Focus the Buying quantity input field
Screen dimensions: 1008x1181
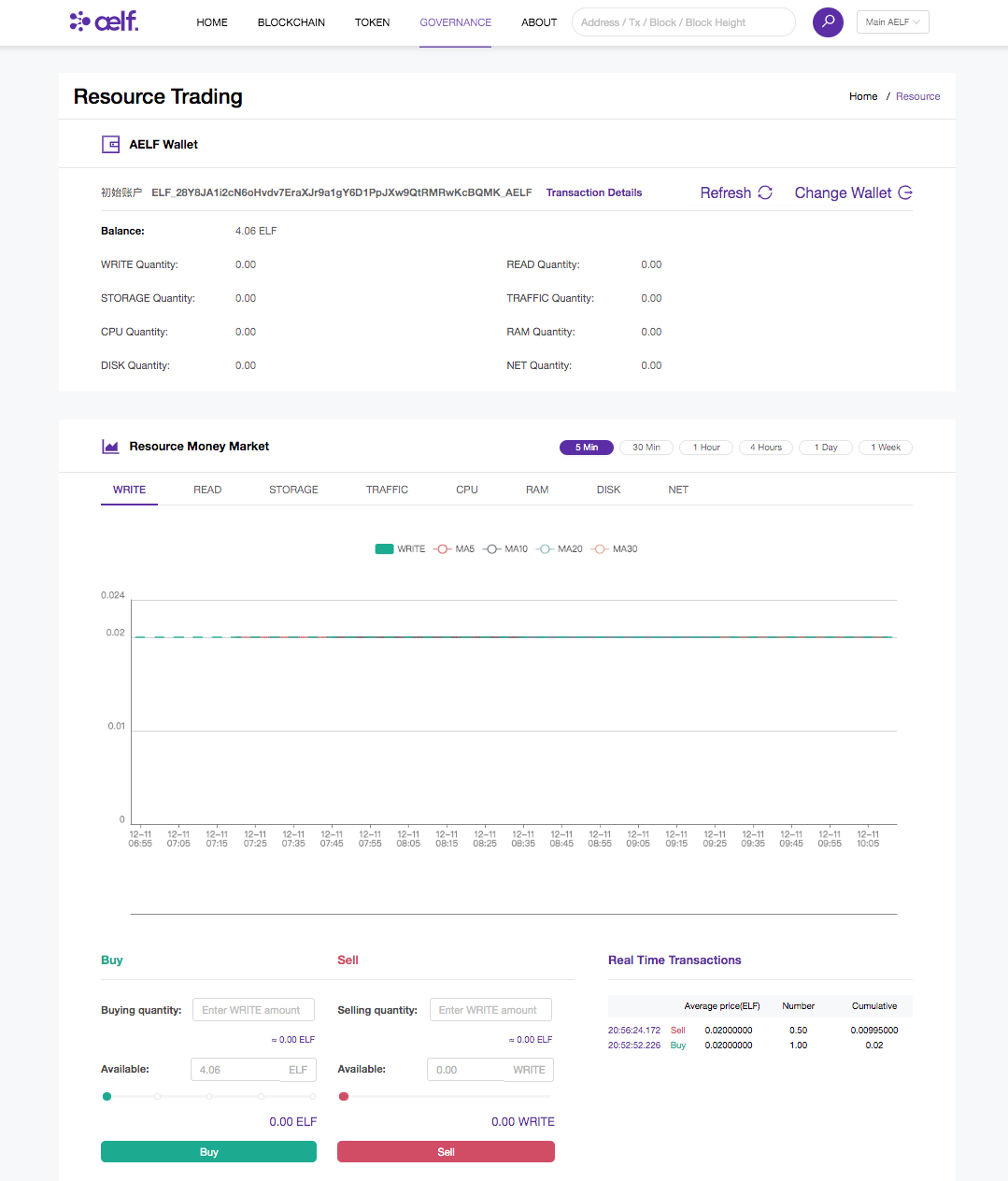tap(253, 1010)
